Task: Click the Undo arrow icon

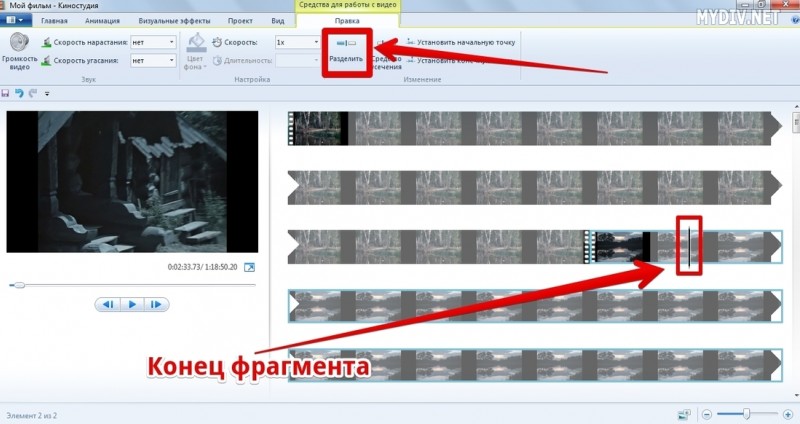Action: click(19, 93)
